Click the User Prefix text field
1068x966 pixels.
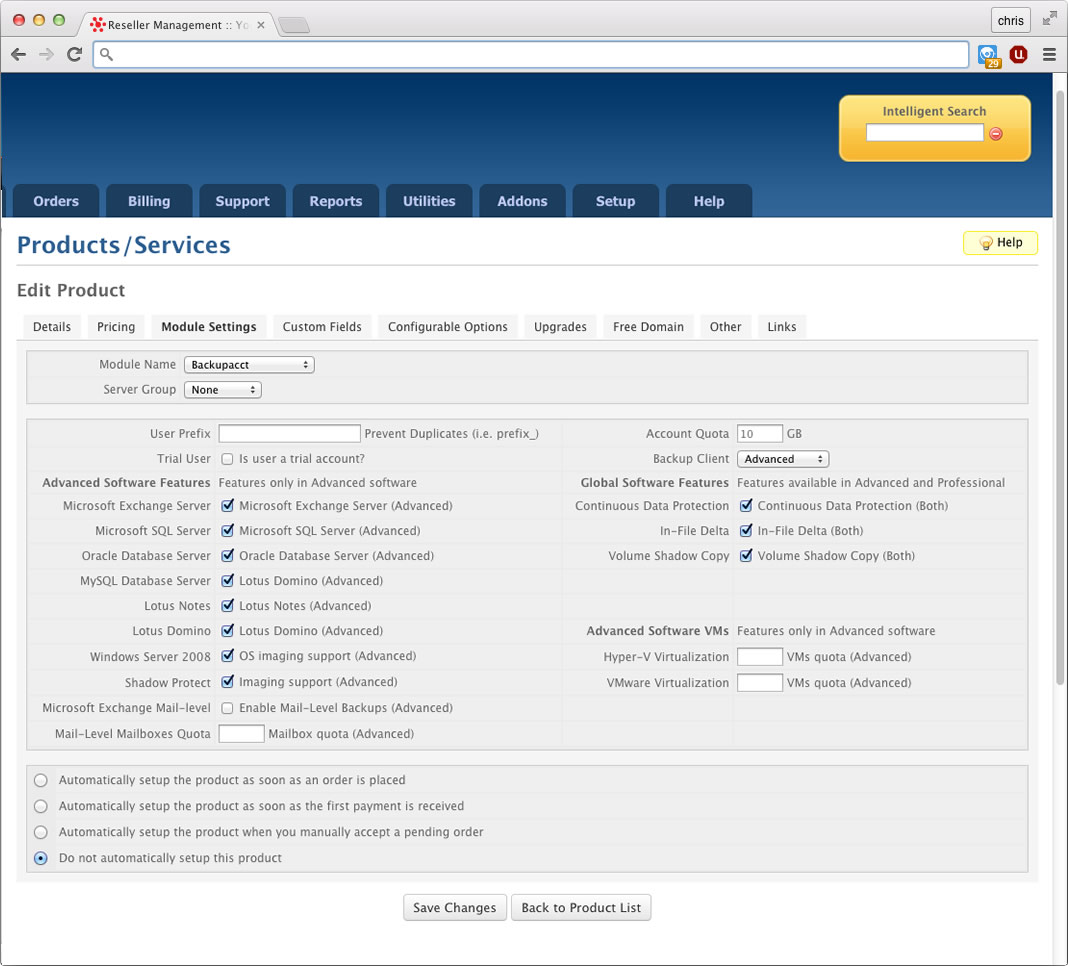(x=289, y=433)
